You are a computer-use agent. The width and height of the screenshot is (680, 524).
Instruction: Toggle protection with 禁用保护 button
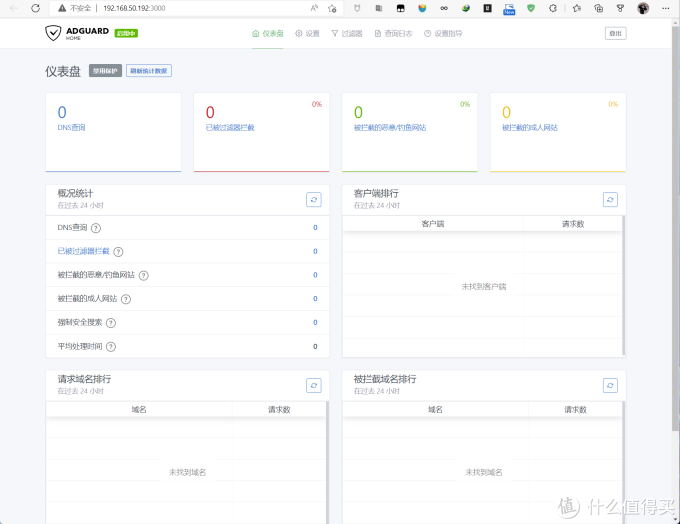(105, 71)
